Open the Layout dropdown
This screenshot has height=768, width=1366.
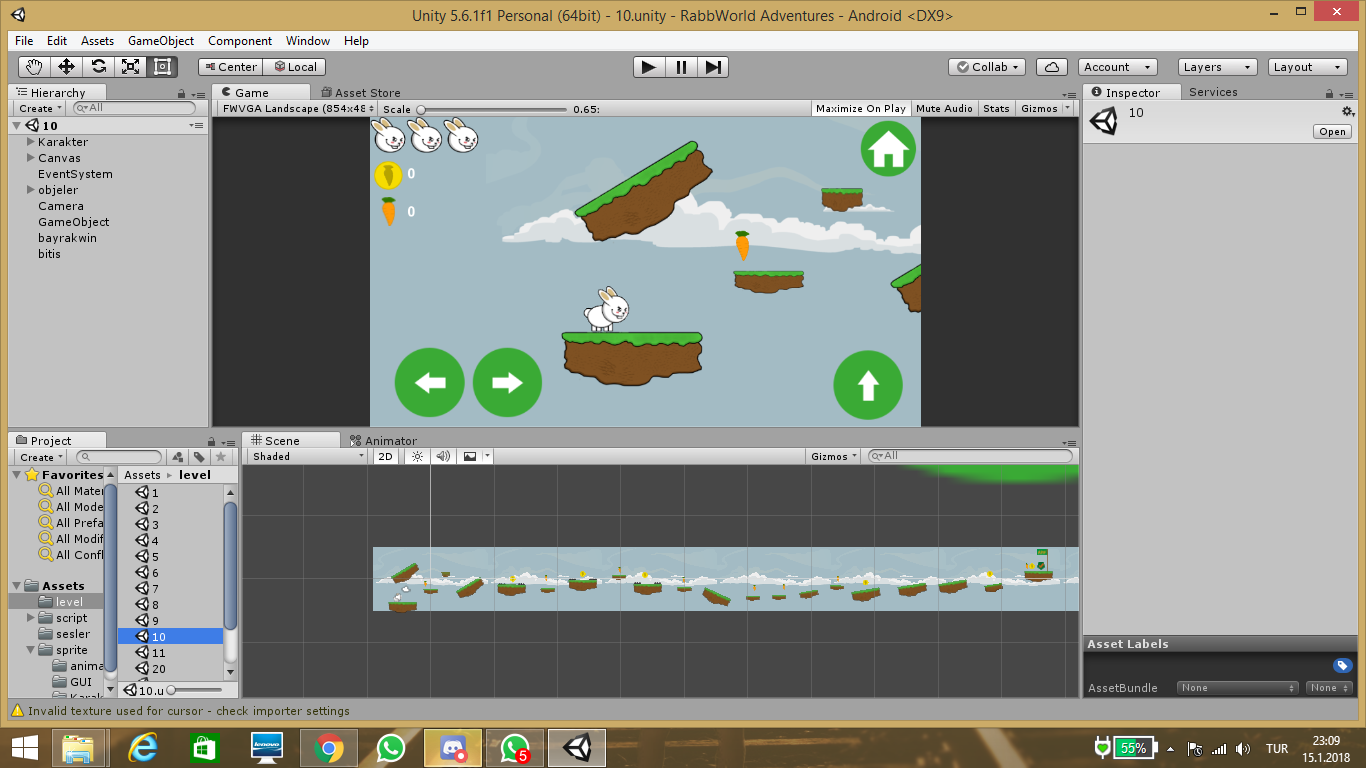point(1308,67)
